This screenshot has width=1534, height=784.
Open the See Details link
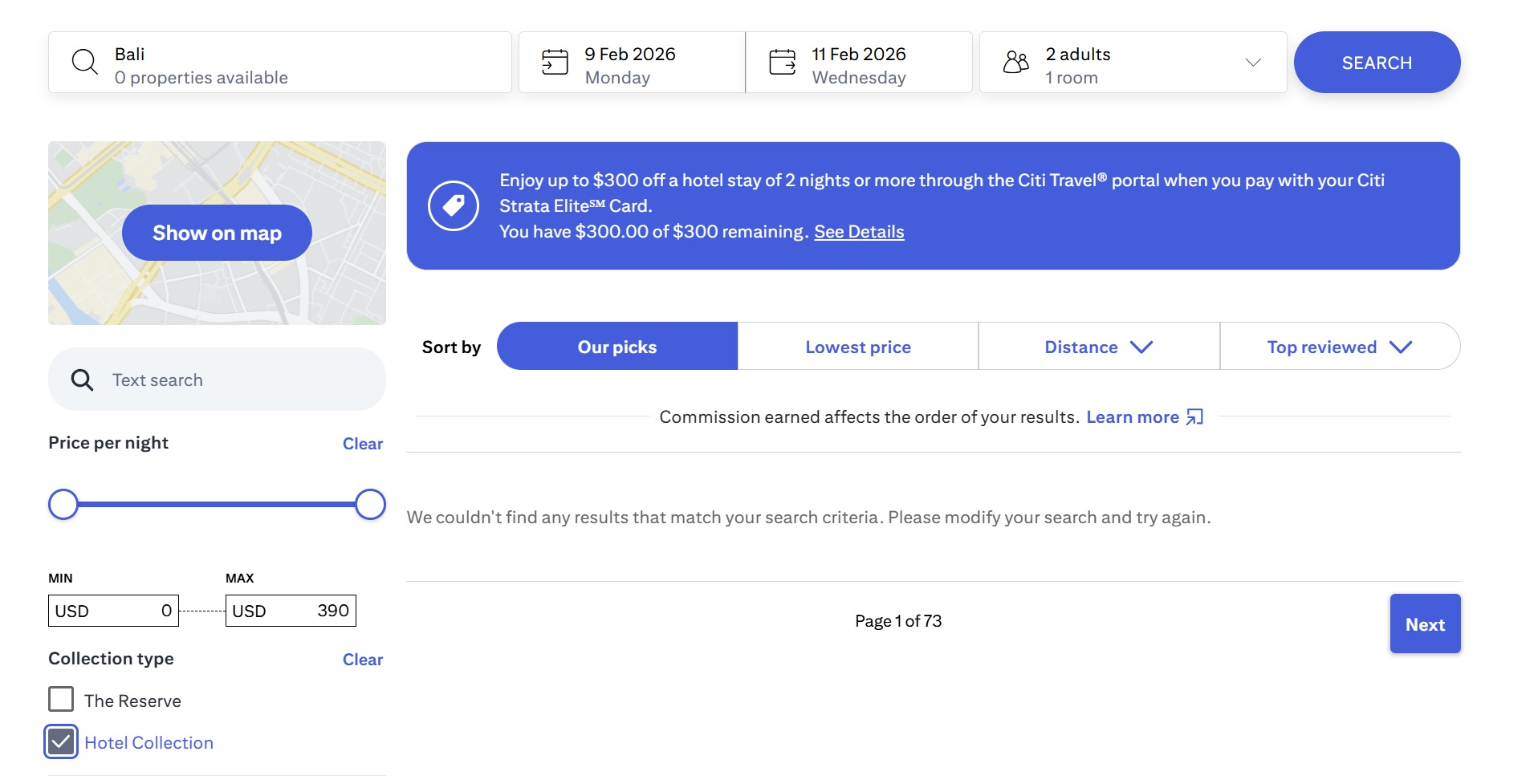(858, 232)
